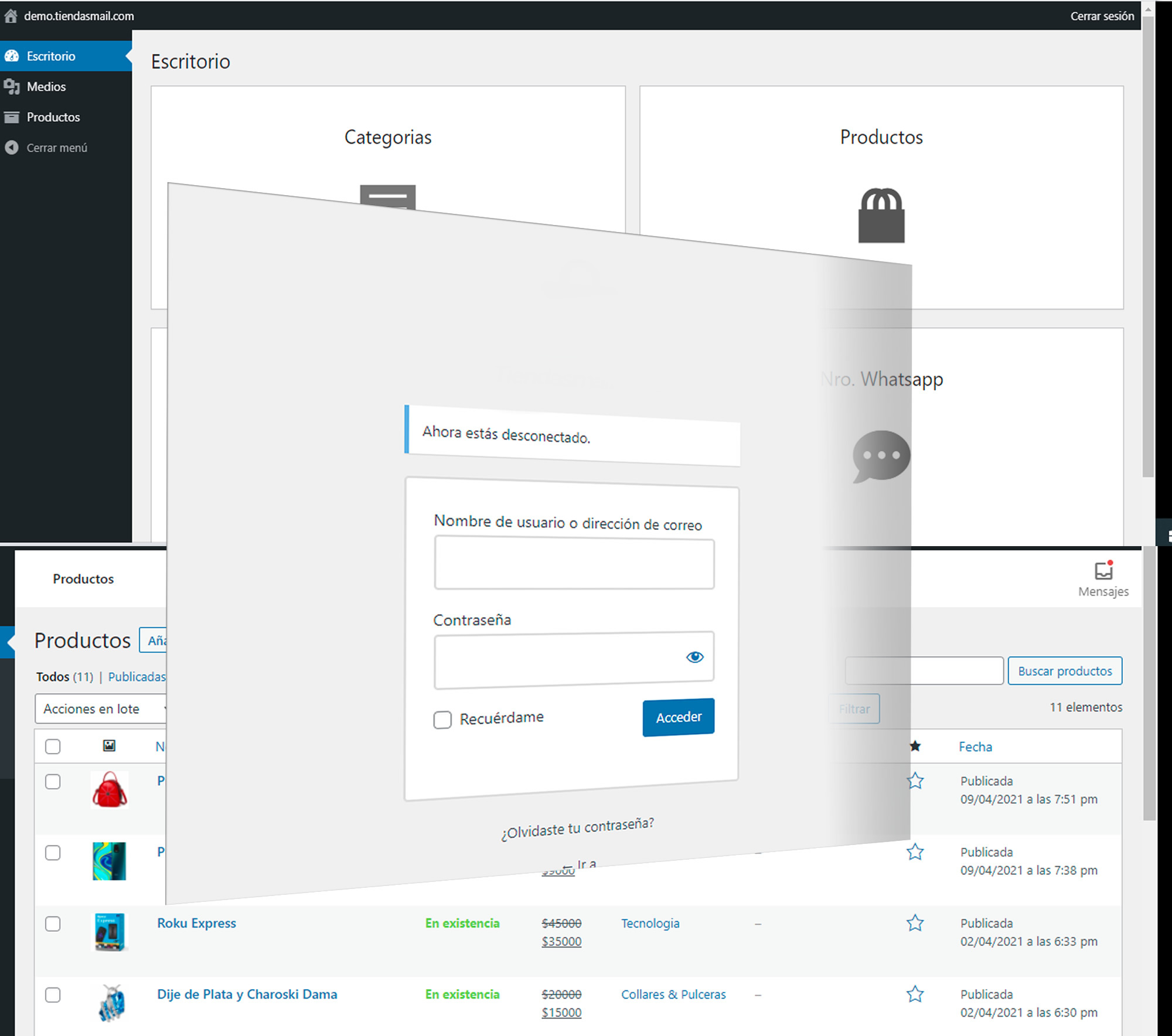Check the Recuérdame checkbox
Viewport: 1172px width, 1036px height.
(442, 720)
